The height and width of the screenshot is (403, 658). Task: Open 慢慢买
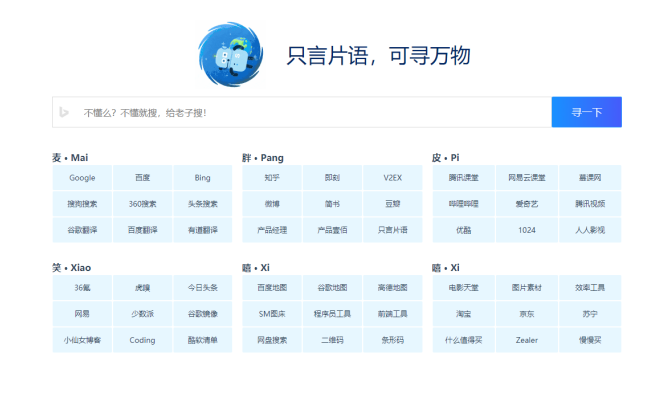(590, 340)
